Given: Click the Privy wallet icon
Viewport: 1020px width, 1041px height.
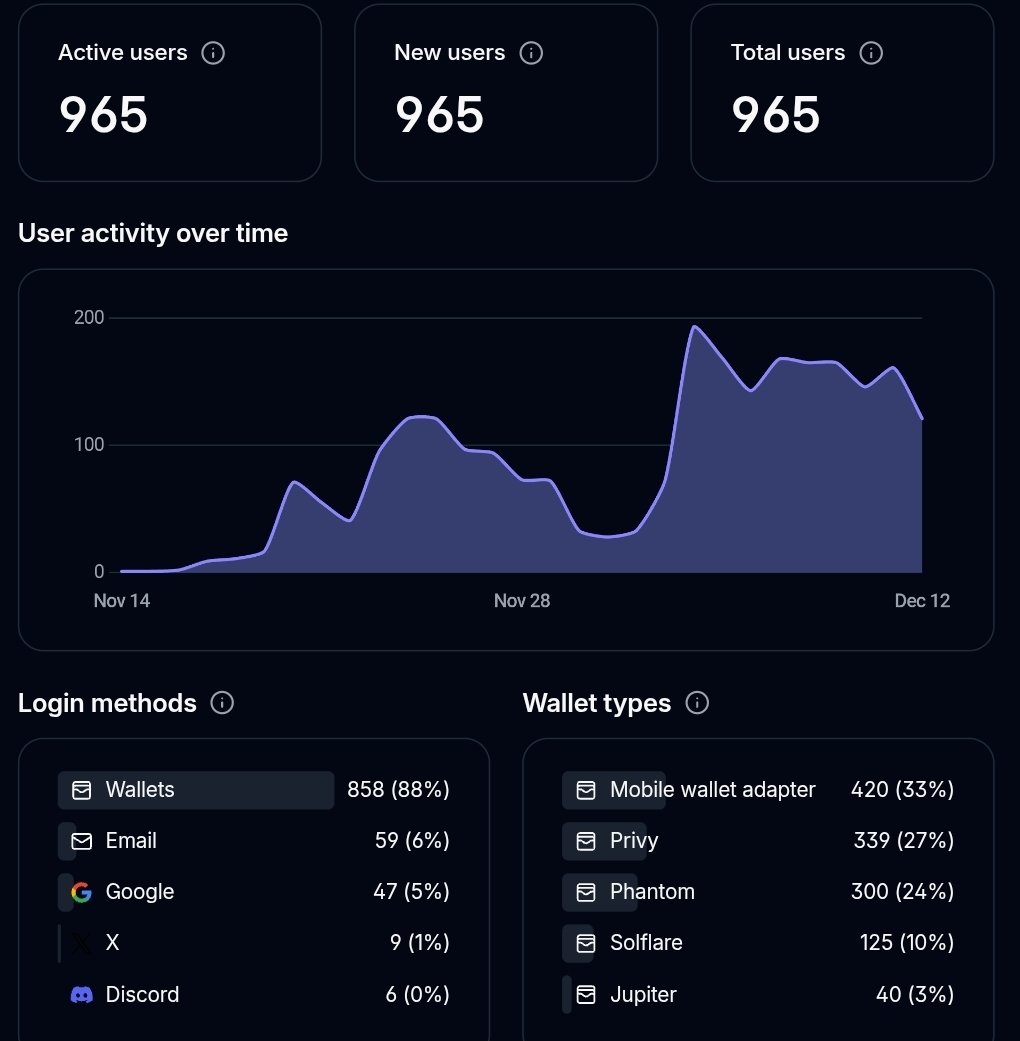Looking at the screenshot, I should 585,841.
